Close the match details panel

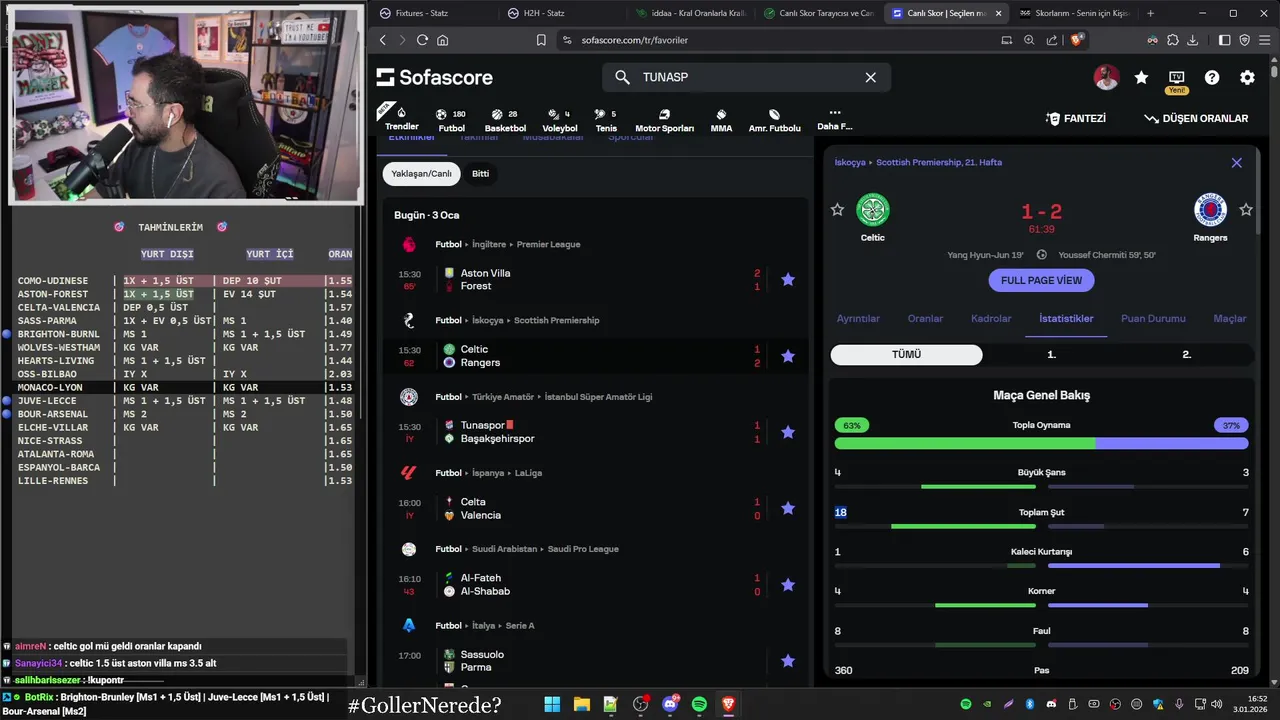1237,163
